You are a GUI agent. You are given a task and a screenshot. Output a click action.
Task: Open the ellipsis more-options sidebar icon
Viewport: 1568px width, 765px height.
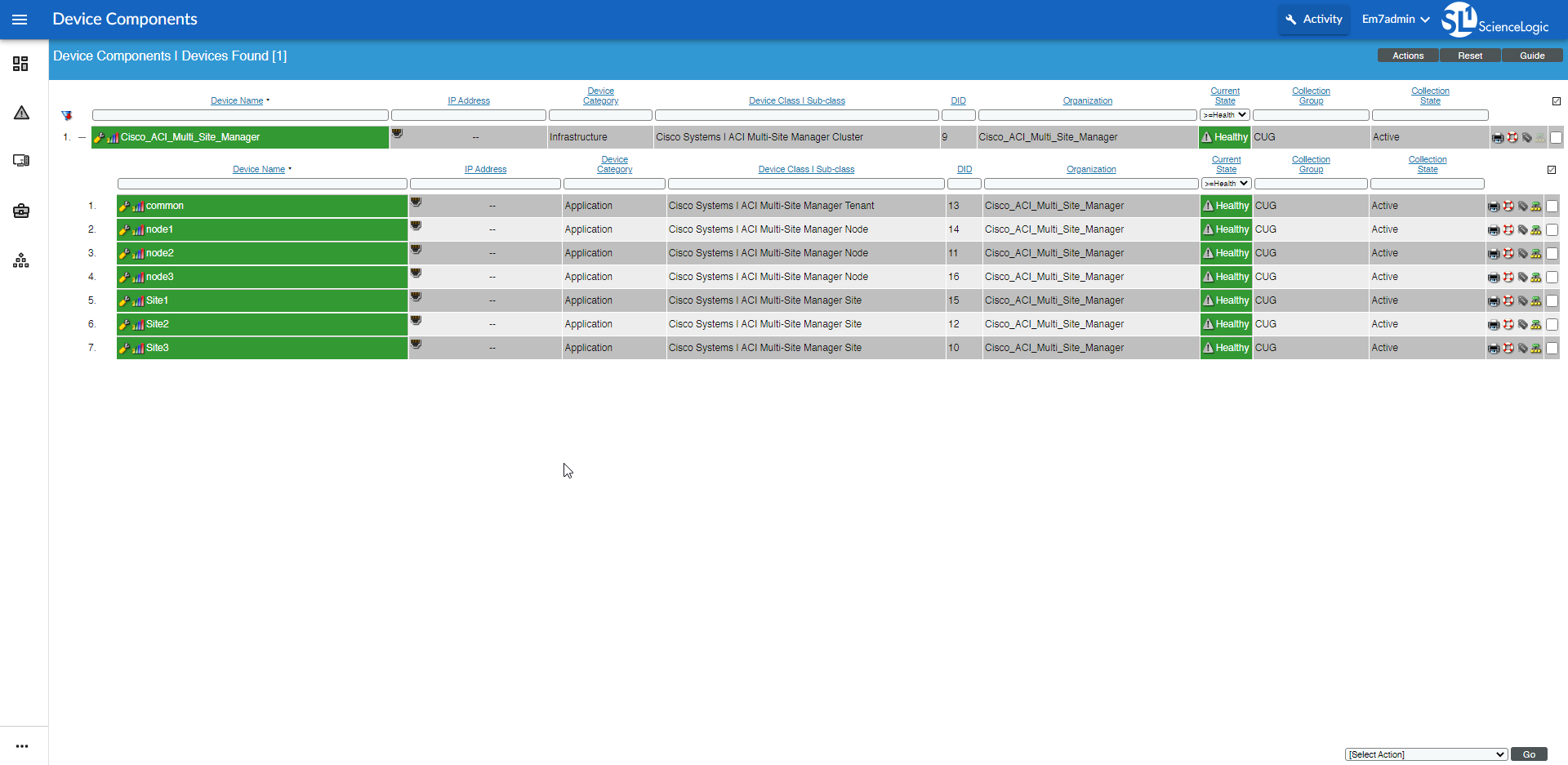(21, 746)
